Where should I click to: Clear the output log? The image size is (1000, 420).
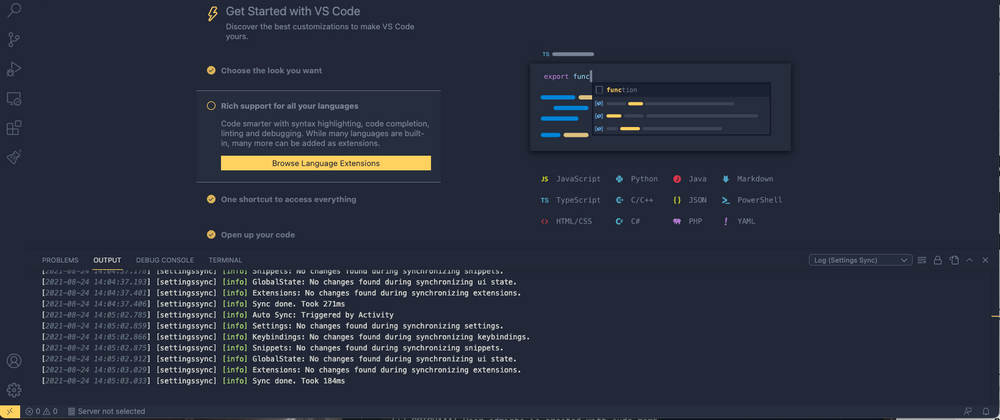pos(921,260)
